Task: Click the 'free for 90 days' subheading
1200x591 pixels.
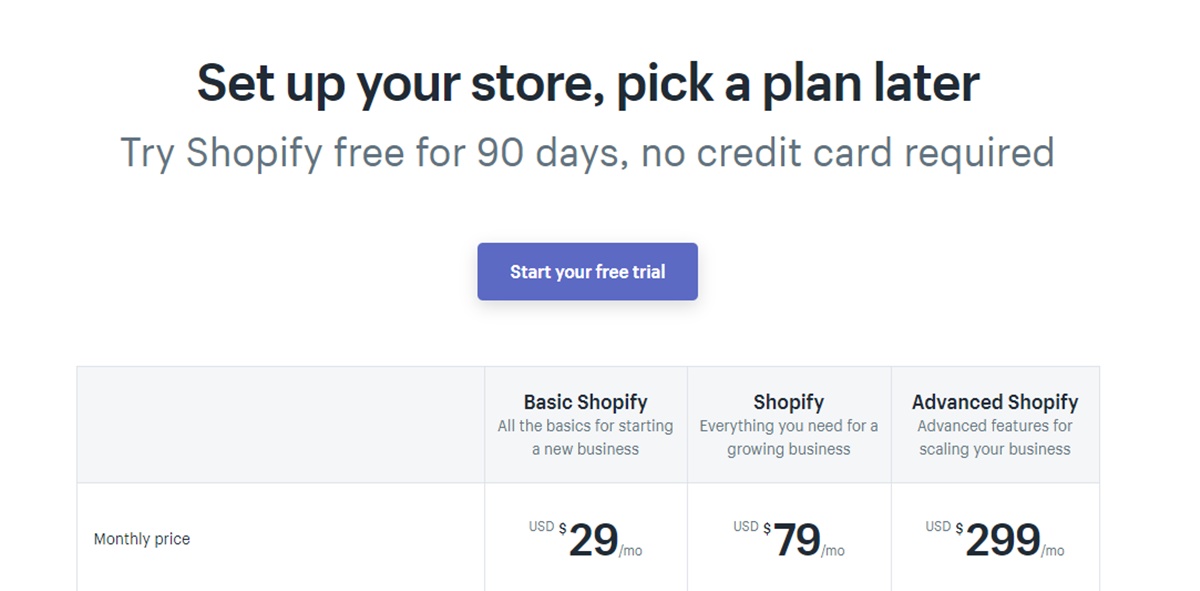Action: click(x=587, y=153)
